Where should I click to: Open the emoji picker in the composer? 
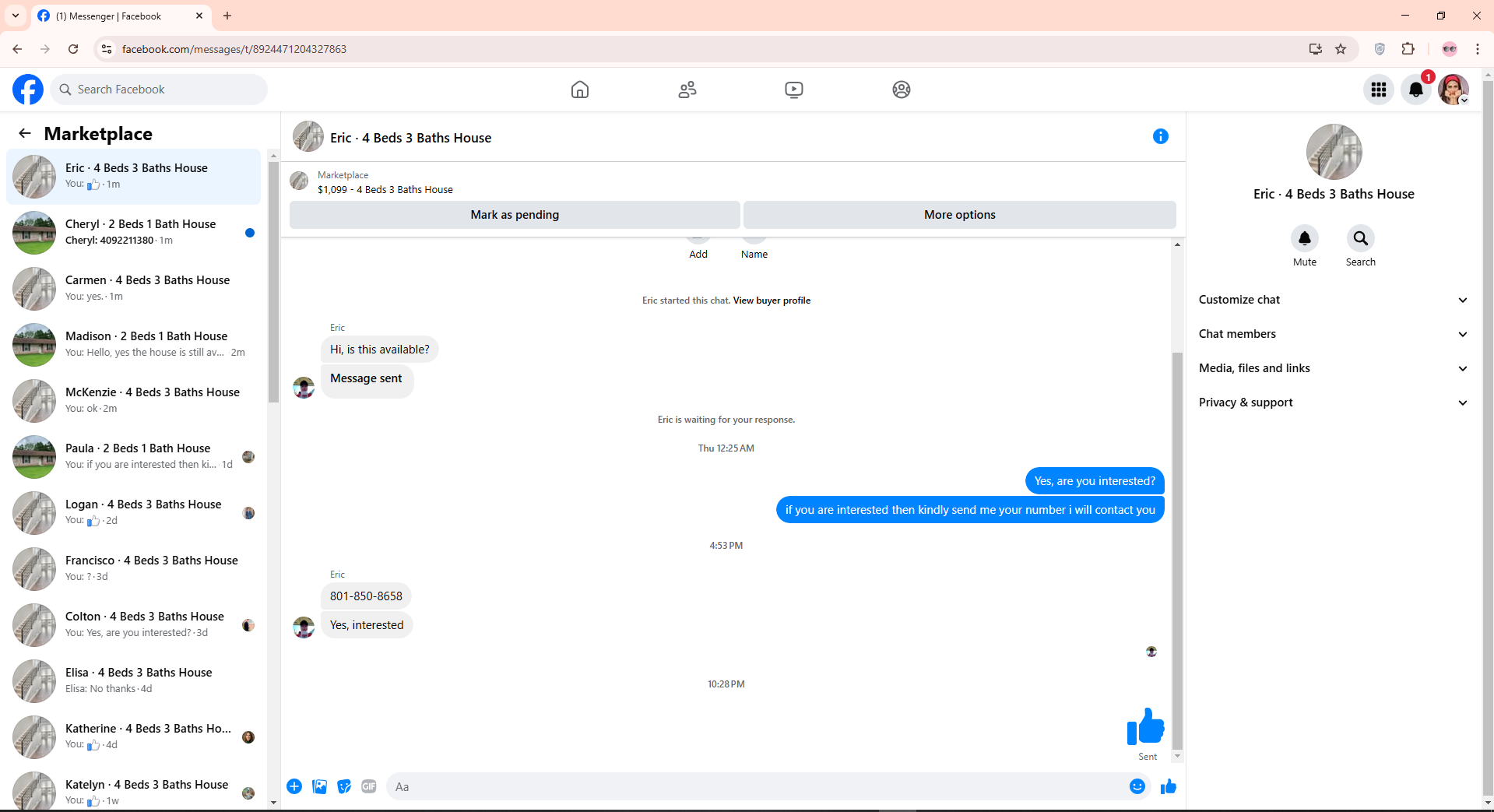(x=1137, y=786)
